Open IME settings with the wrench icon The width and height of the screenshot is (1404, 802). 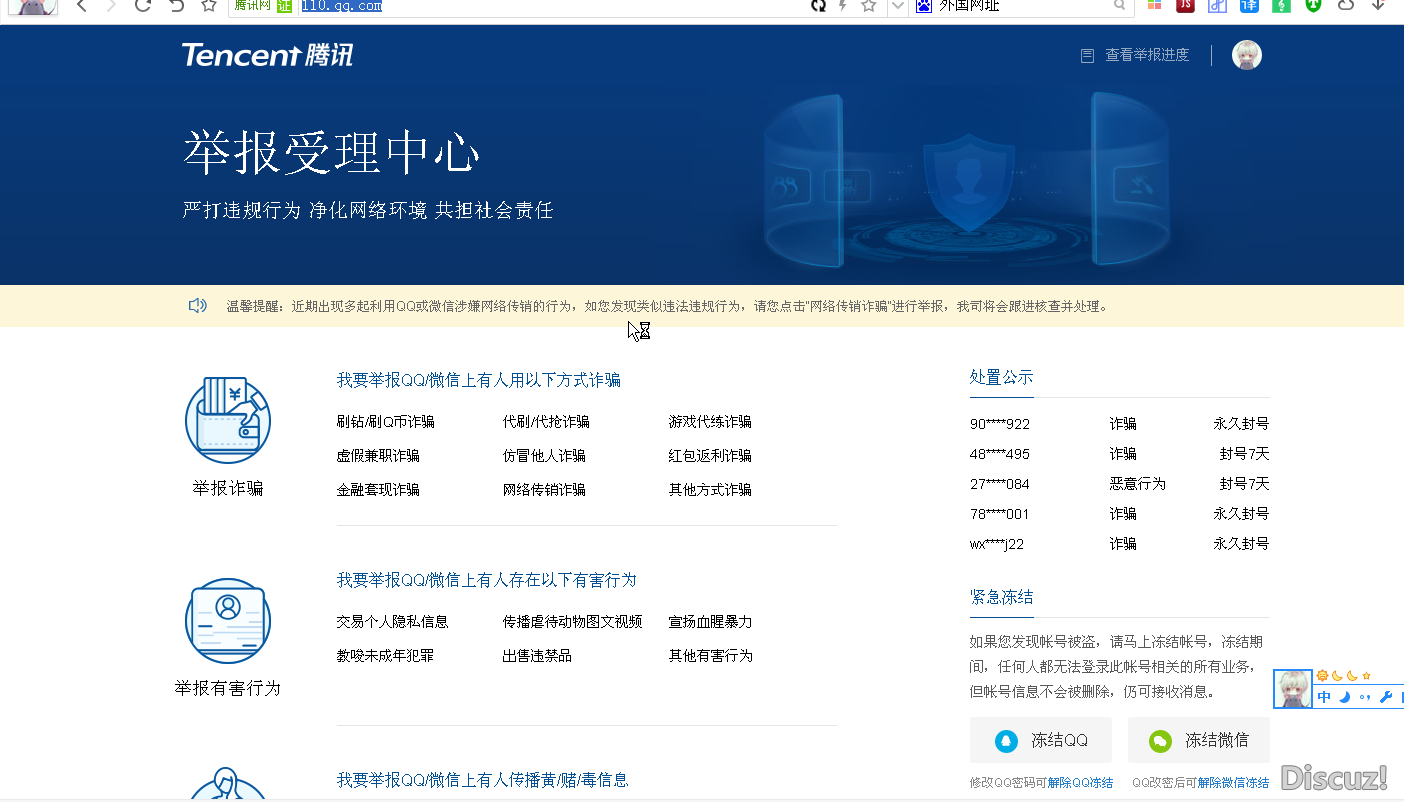click(x=1386, y=697)
